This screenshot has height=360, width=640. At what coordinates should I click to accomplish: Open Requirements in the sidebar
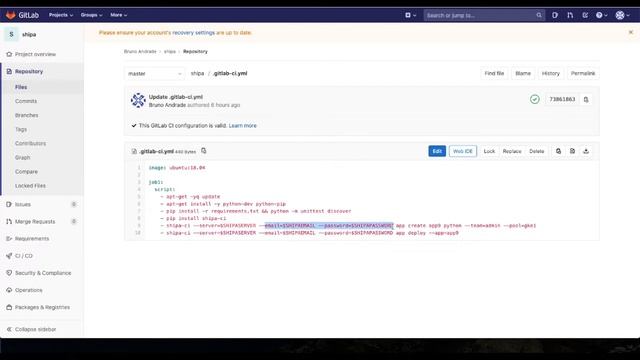pos(32,239)
